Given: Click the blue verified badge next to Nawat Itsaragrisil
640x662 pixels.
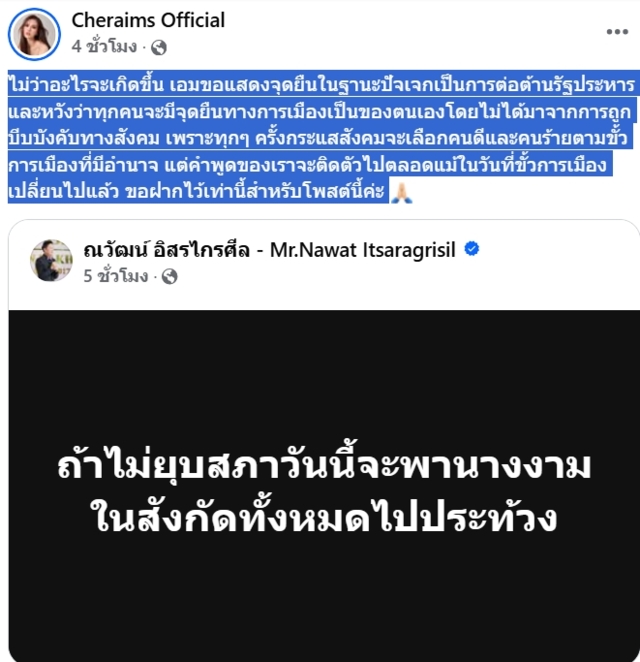Looking at the screenshot, I should [472, 249].
